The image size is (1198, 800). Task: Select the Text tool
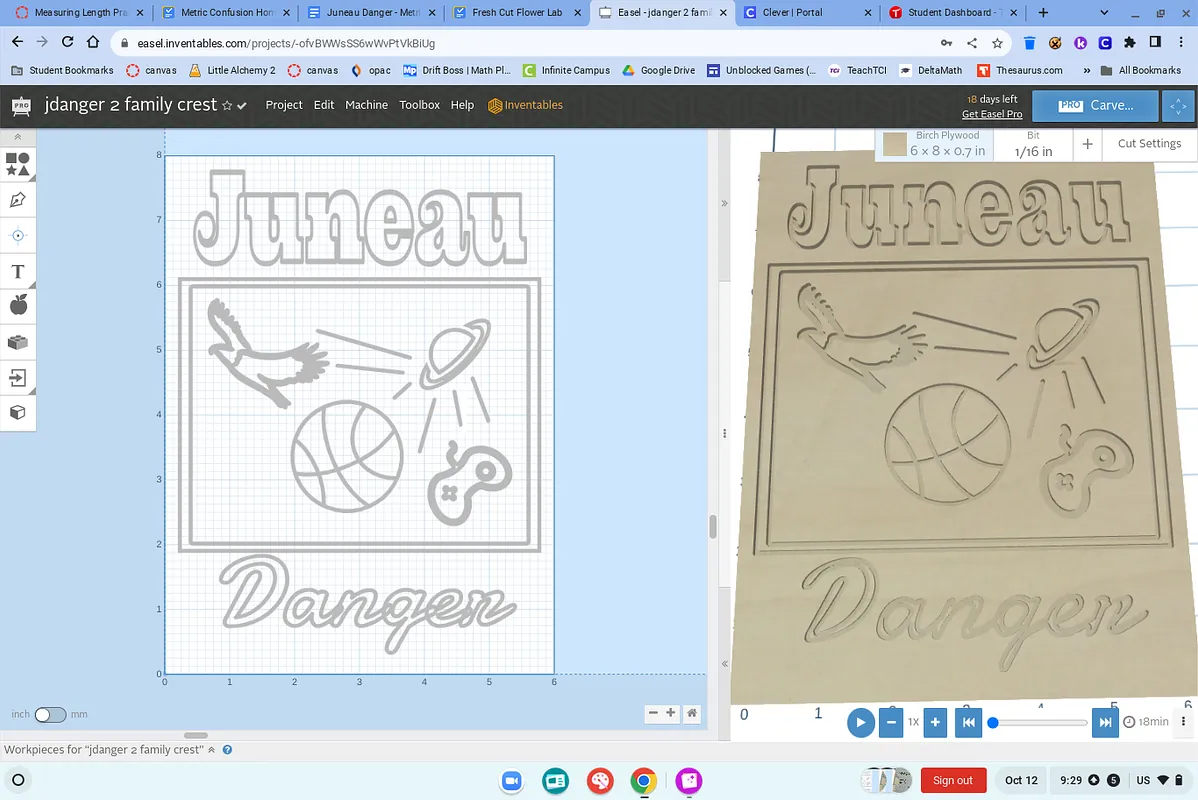[x=18, y=271]
